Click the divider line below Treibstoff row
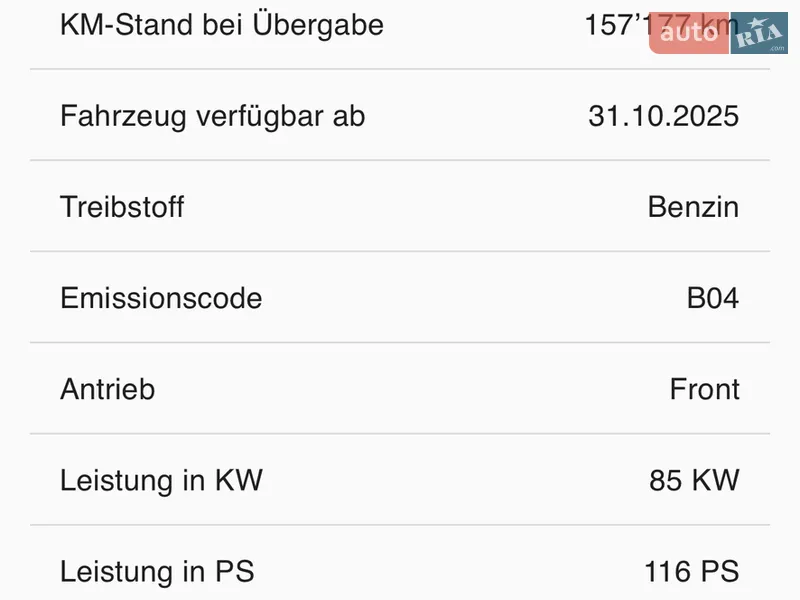 tap(400, 251)
